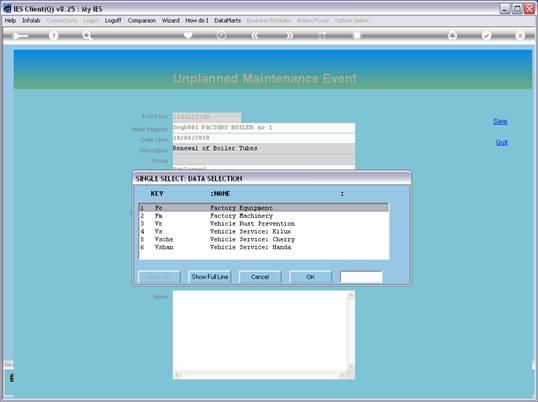Screen dimensions: 538x402
Task: Click the clock icon in the toolbar
Action: point(221,35)
